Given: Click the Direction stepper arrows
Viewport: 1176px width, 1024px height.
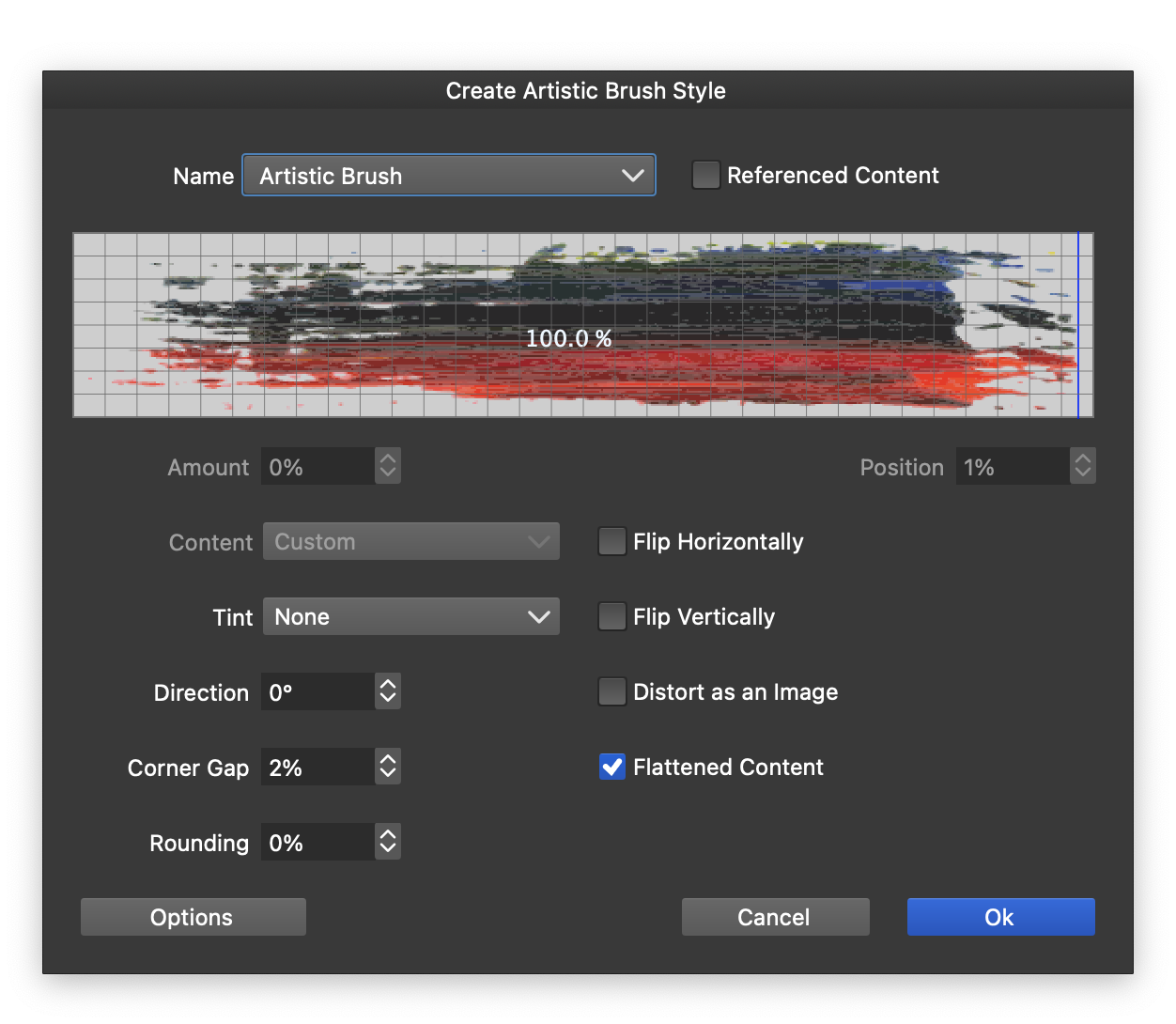Looking at the screenshot, I should [x=388, y=691].
